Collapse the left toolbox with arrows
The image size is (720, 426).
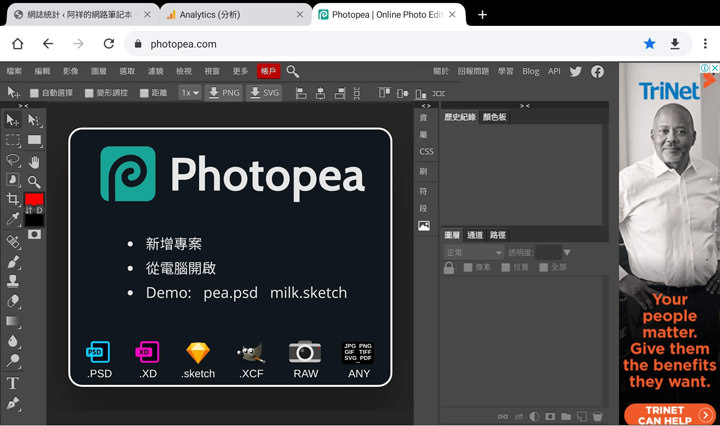(23, 106)
